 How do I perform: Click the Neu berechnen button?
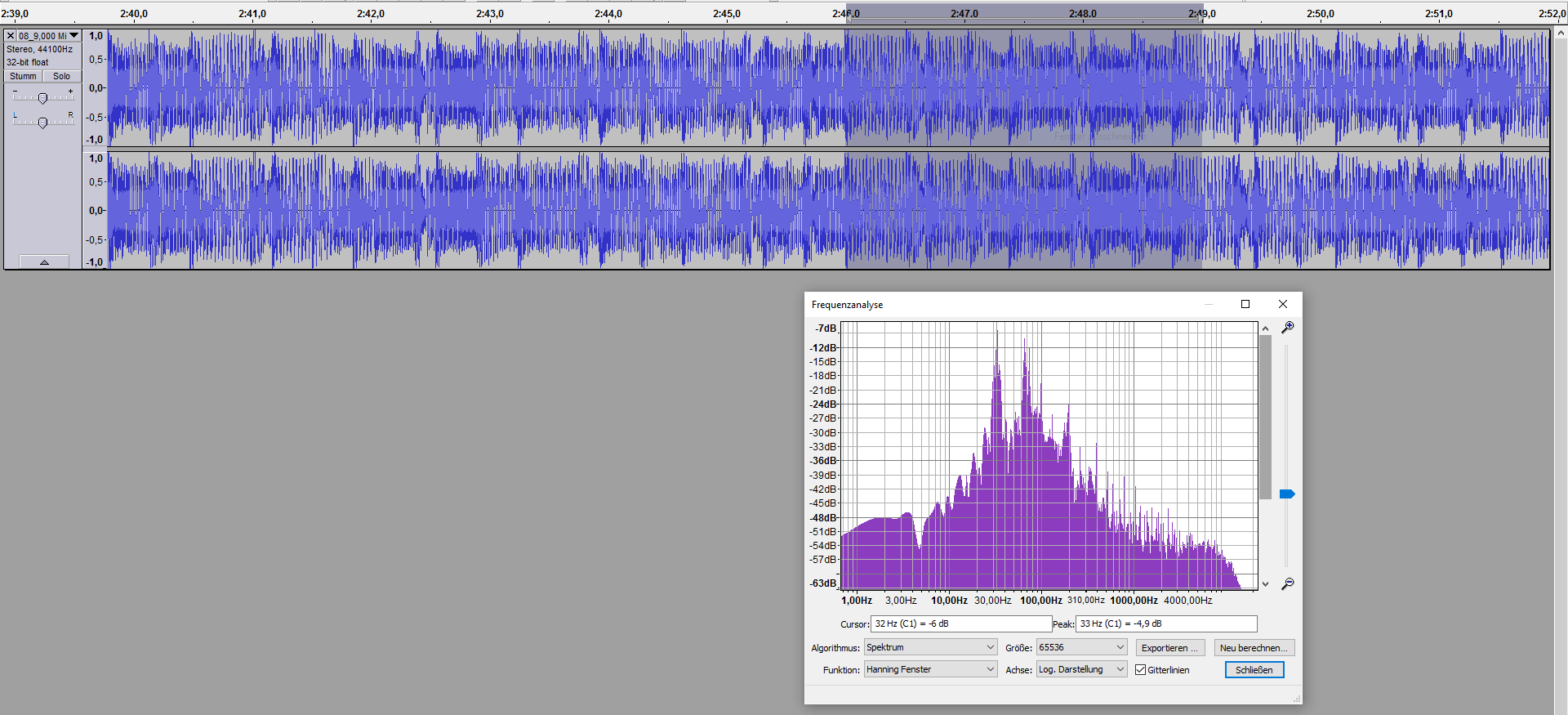1254,648
